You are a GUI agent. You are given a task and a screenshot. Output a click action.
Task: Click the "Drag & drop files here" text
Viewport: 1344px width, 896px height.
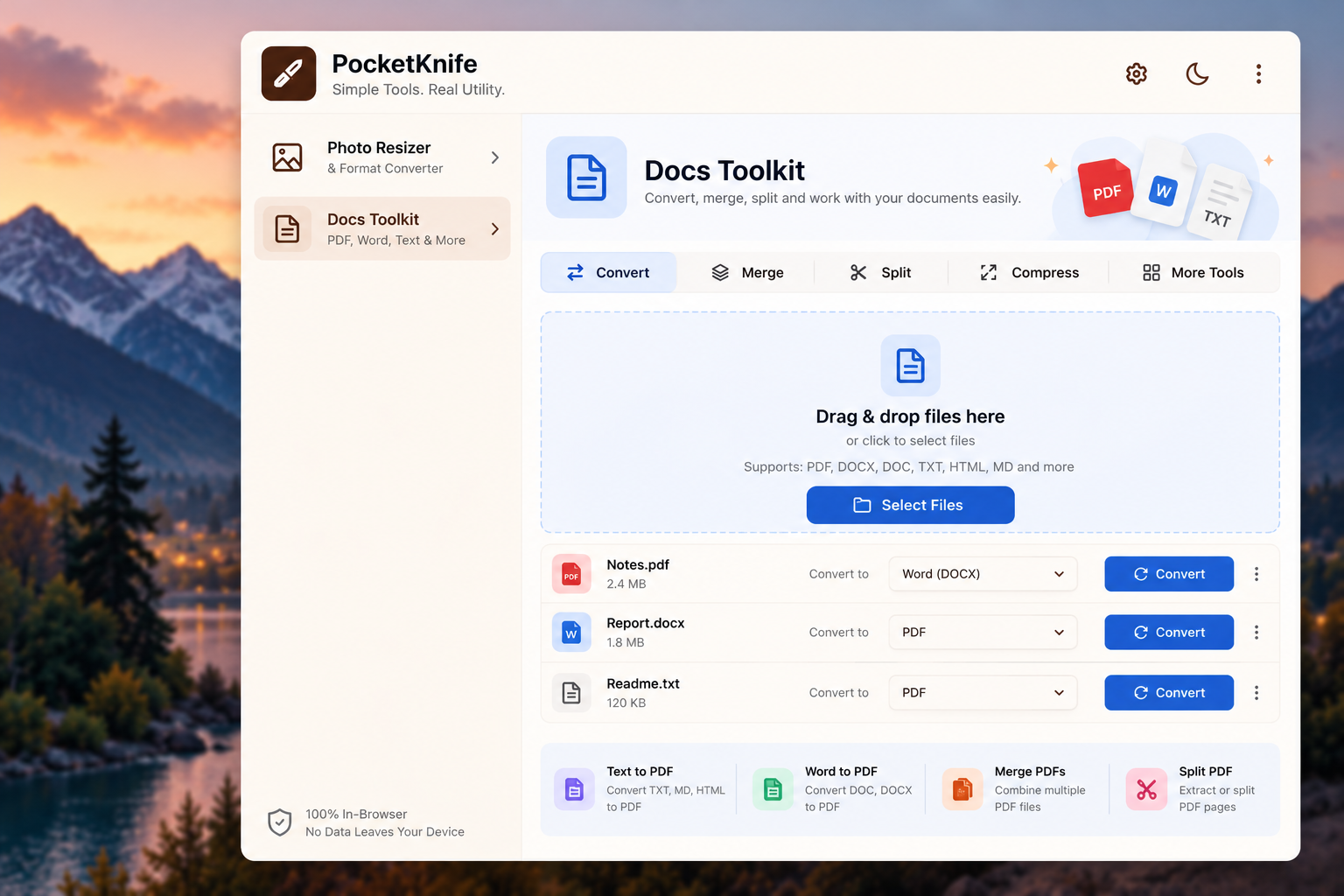910,416
